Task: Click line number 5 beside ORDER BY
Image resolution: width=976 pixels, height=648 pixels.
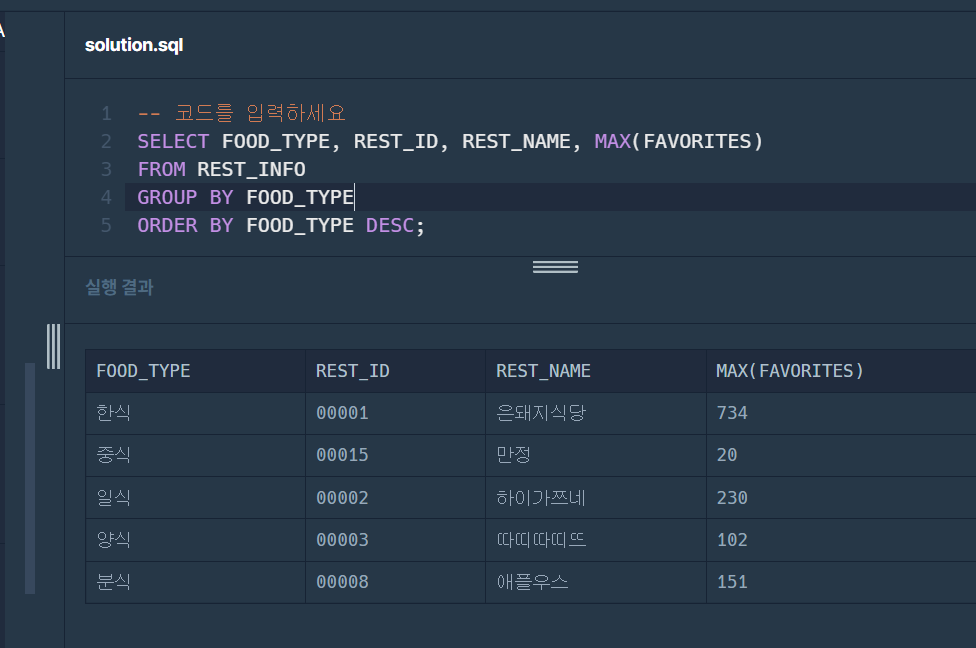Action: [x=105, y=225]
